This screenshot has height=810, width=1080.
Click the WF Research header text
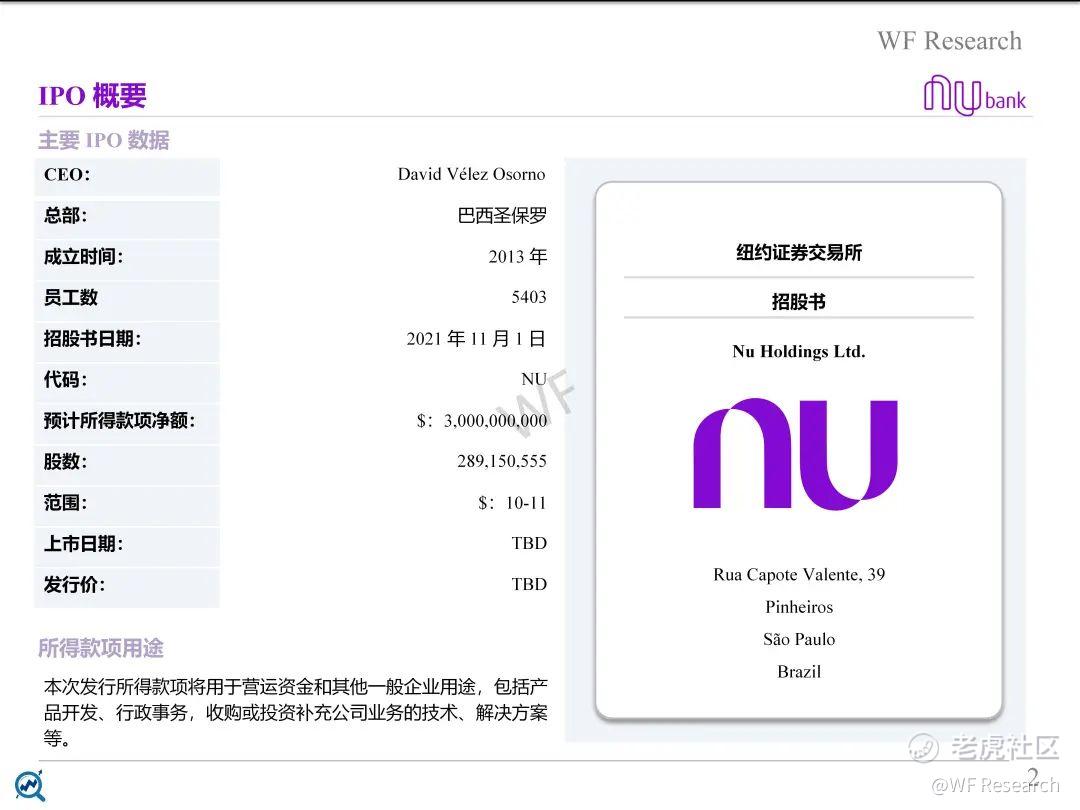[x=949, y=41]
